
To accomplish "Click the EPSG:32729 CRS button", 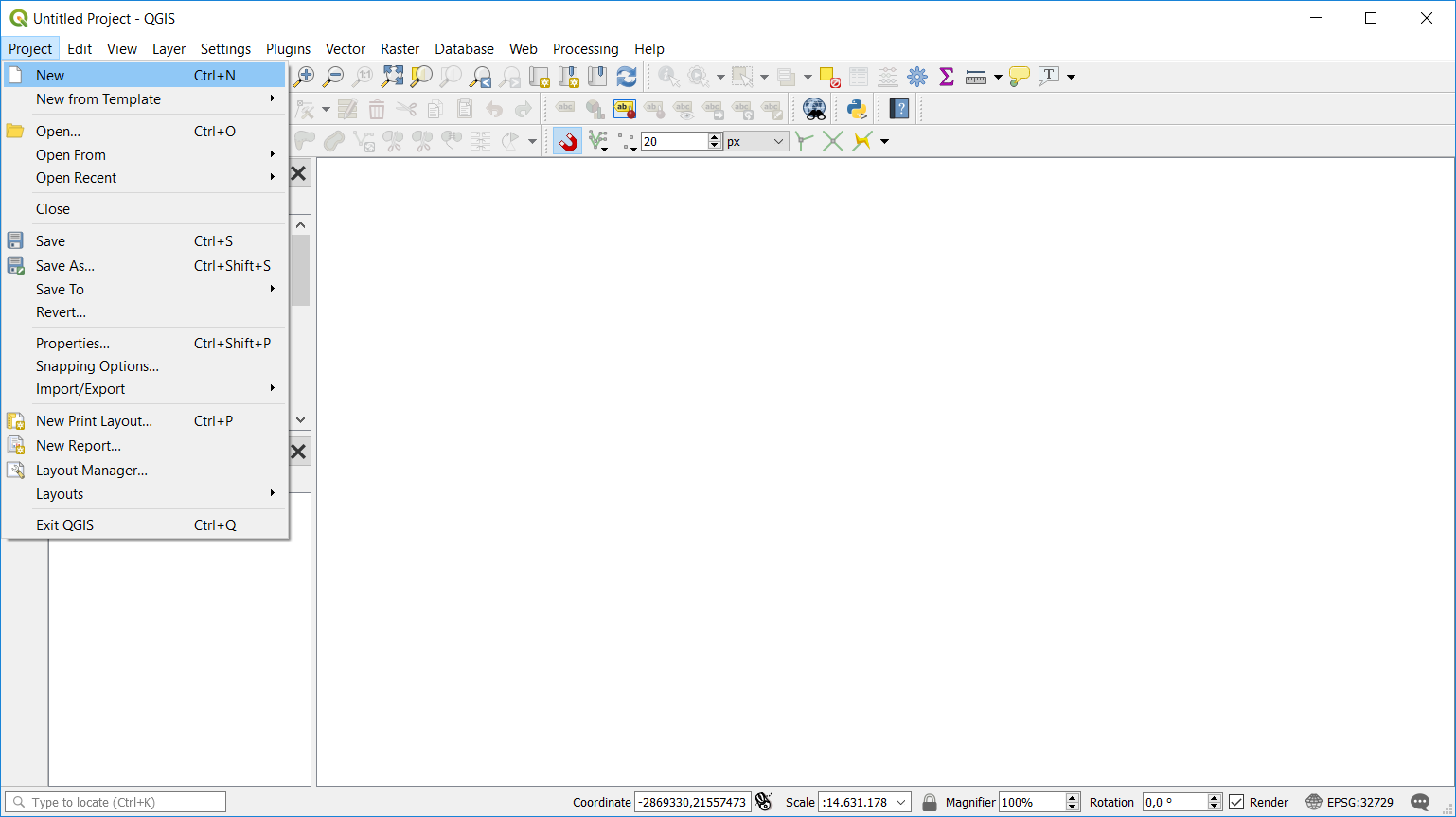I will point(1349,802).
